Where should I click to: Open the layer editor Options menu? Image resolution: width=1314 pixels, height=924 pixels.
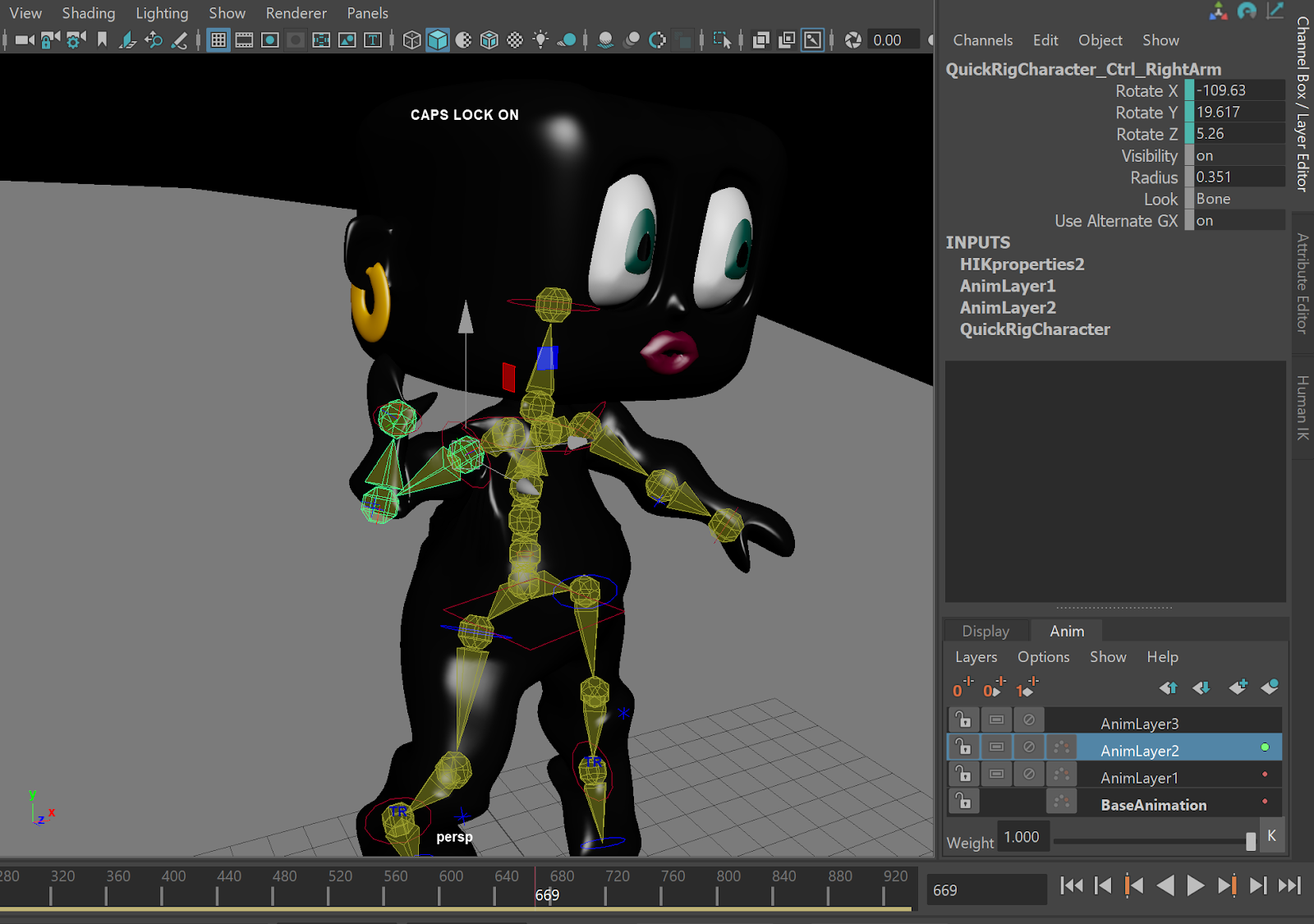tap(1043, 657)
